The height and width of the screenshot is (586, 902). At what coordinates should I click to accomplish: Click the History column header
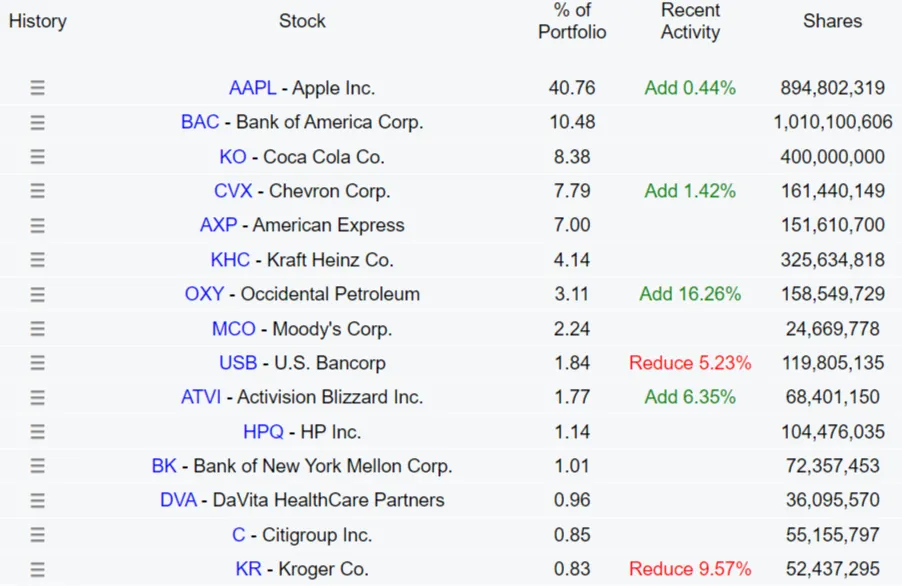pyautogui.click(x=37, y=21)
